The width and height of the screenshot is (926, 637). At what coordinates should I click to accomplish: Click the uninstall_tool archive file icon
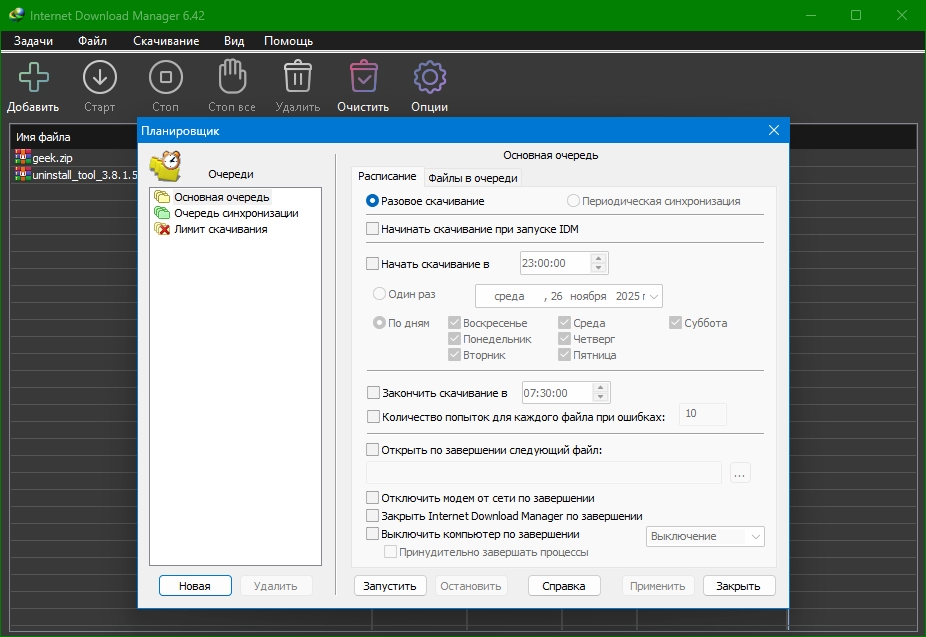[23, 174]
